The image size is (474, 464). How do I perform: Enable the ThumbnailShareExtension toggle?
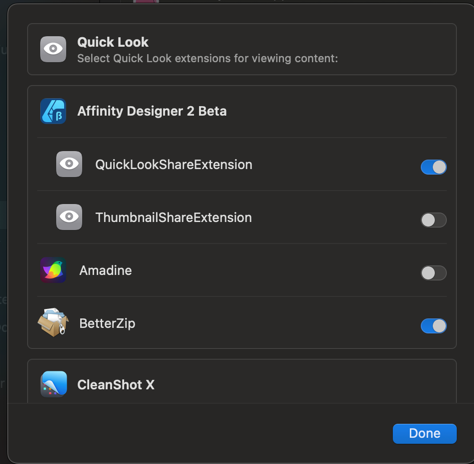(x=434, y=220)
